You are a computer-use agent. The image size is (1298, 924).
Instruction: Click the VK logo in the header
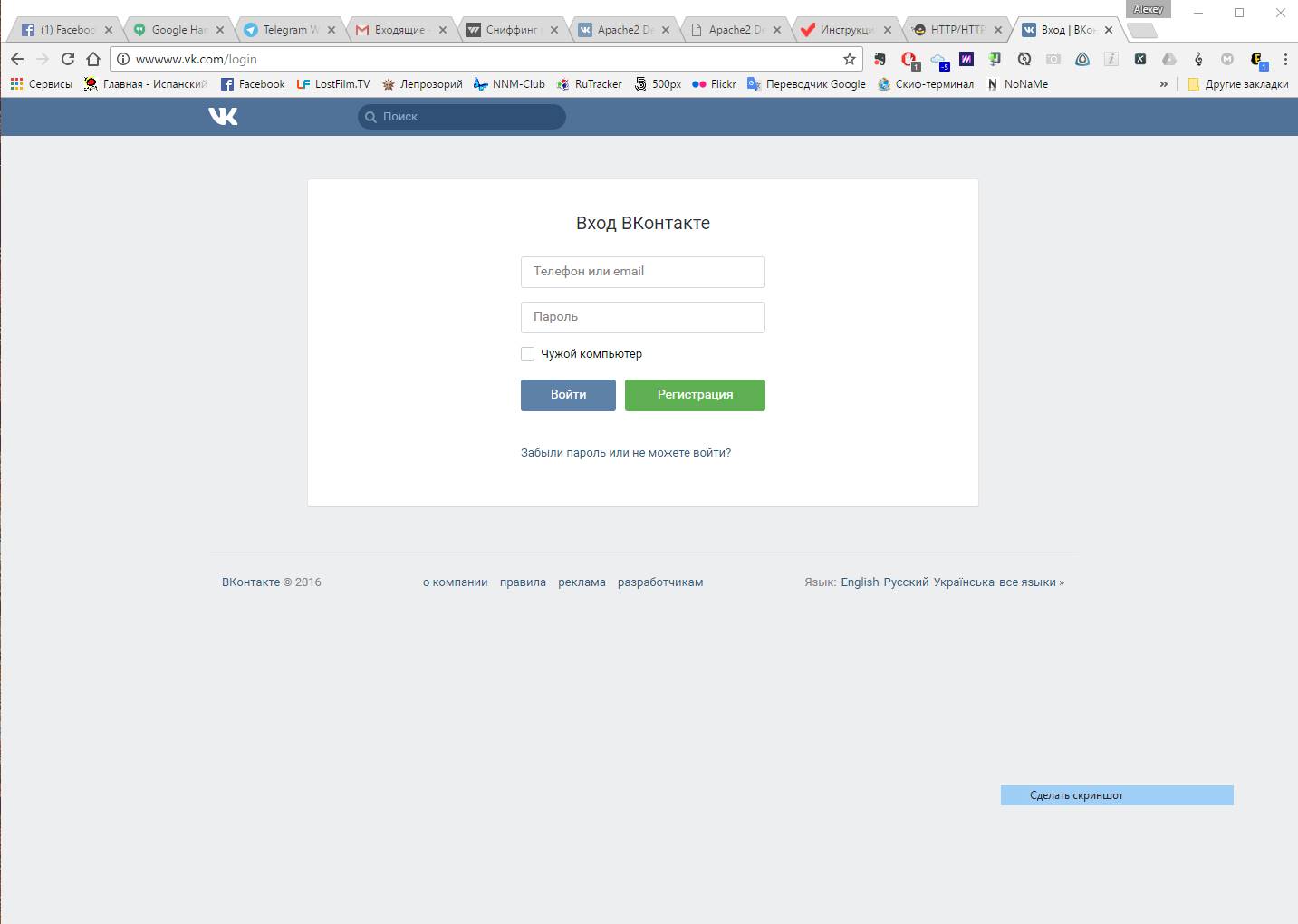(x=223, y=116)
